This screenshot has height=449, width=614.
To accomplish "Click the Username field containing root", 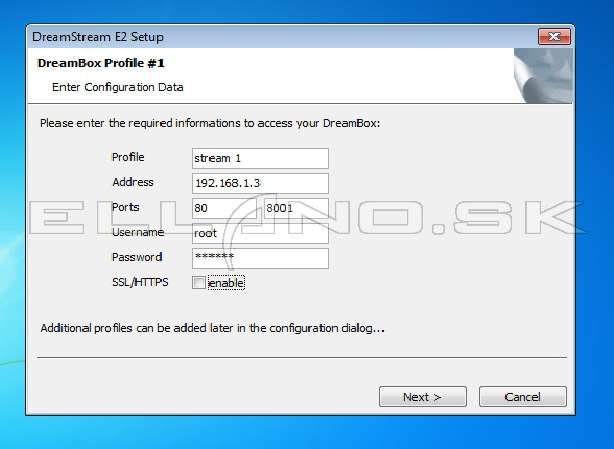I will [260, 233].
